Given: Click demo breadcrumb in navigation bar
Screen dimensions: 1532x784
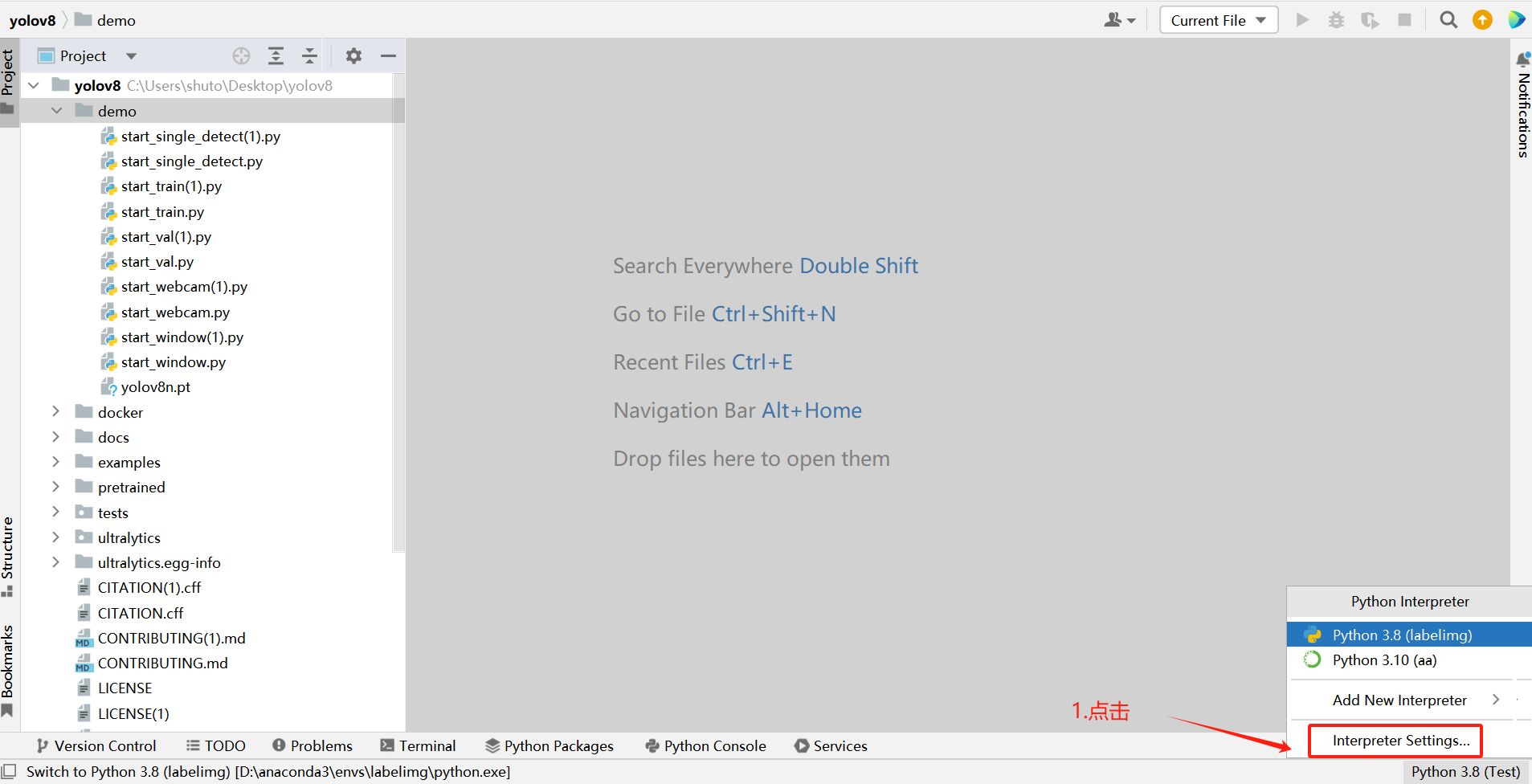Looking at the screenshot, I should tap(105, 20).
